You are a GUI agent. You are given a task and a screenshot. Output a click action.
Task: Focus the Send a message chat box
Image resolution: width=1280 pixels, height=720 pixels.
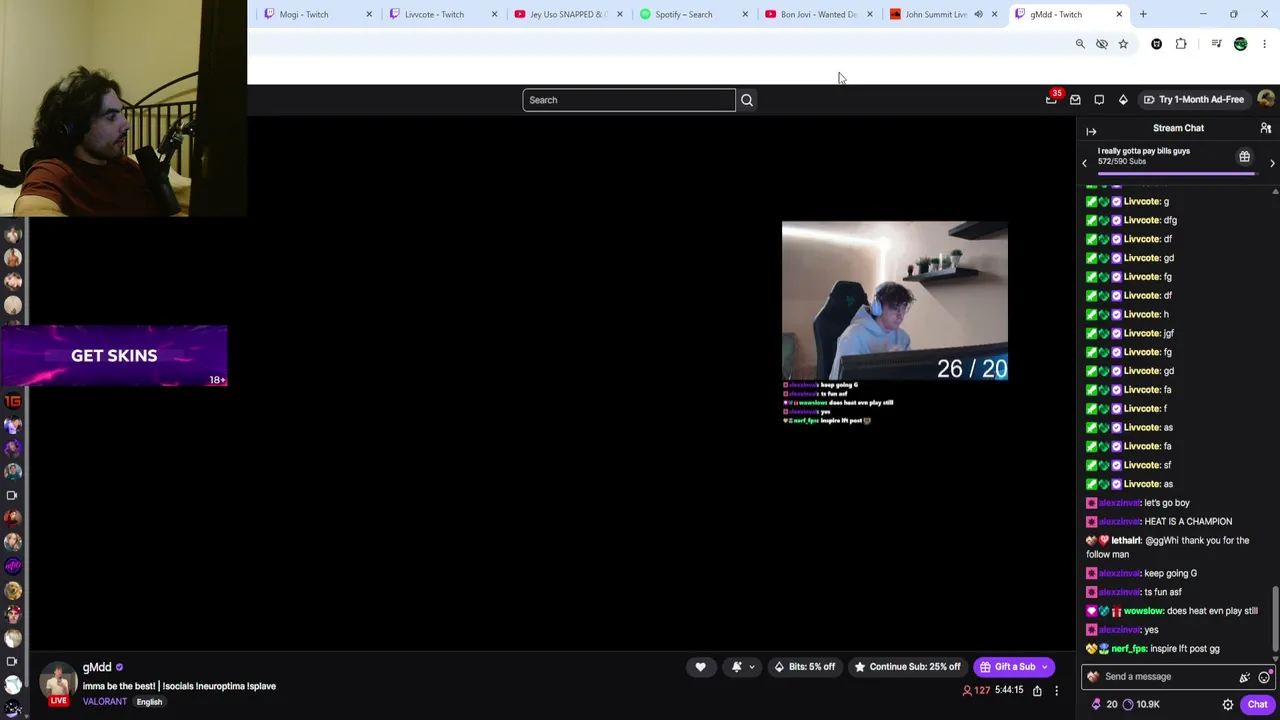coord(1165,677)
